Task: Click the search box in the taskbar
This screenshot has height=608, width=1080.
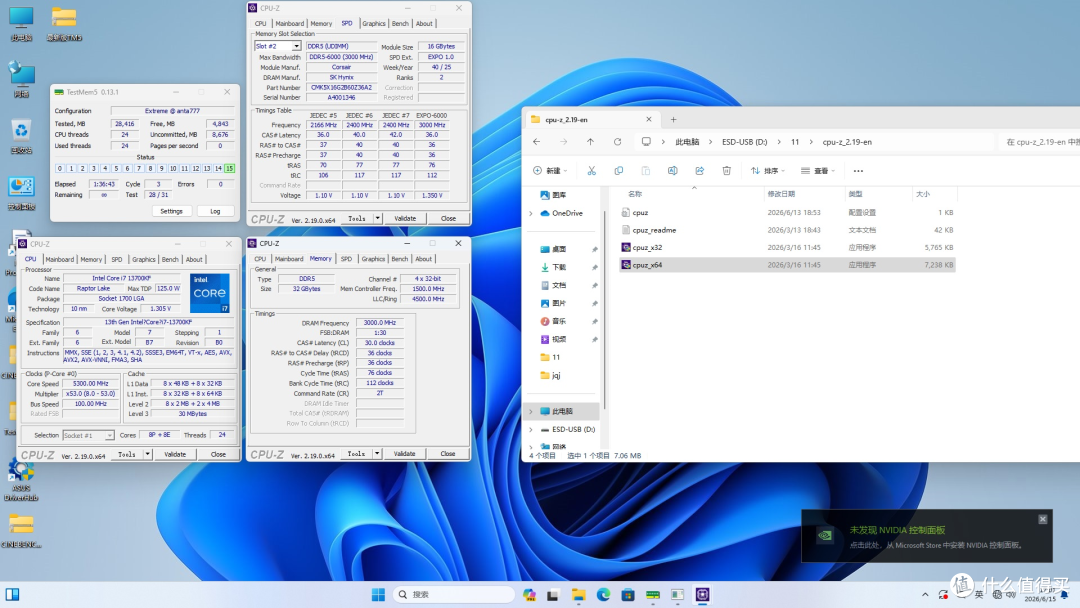Action: click(x=453, y=594)
